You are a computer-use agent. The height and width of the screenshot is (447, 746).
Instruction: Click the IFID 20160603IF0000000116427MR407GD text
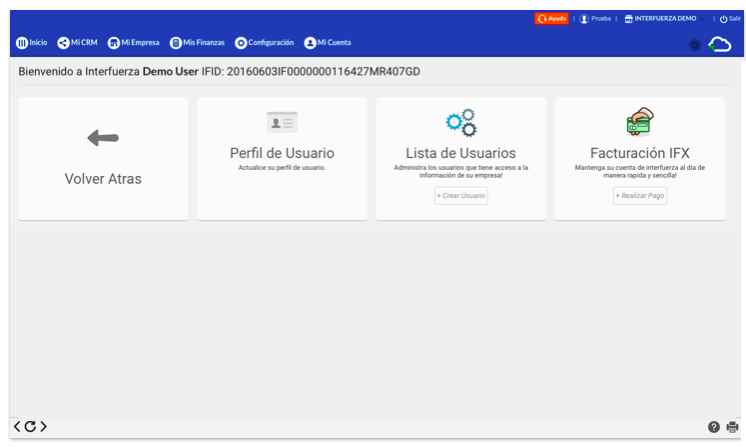(x=311, y=72)
